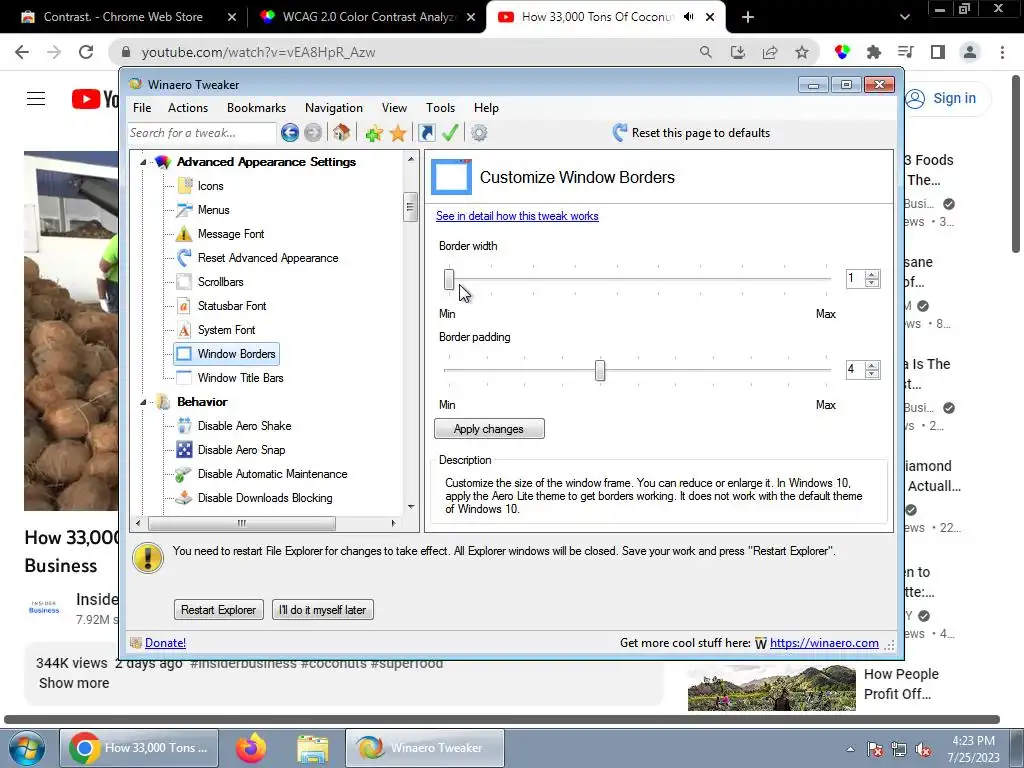Click Show more in video description
The height and width of the screenshot is (768, 1024).
click(74, 683)
